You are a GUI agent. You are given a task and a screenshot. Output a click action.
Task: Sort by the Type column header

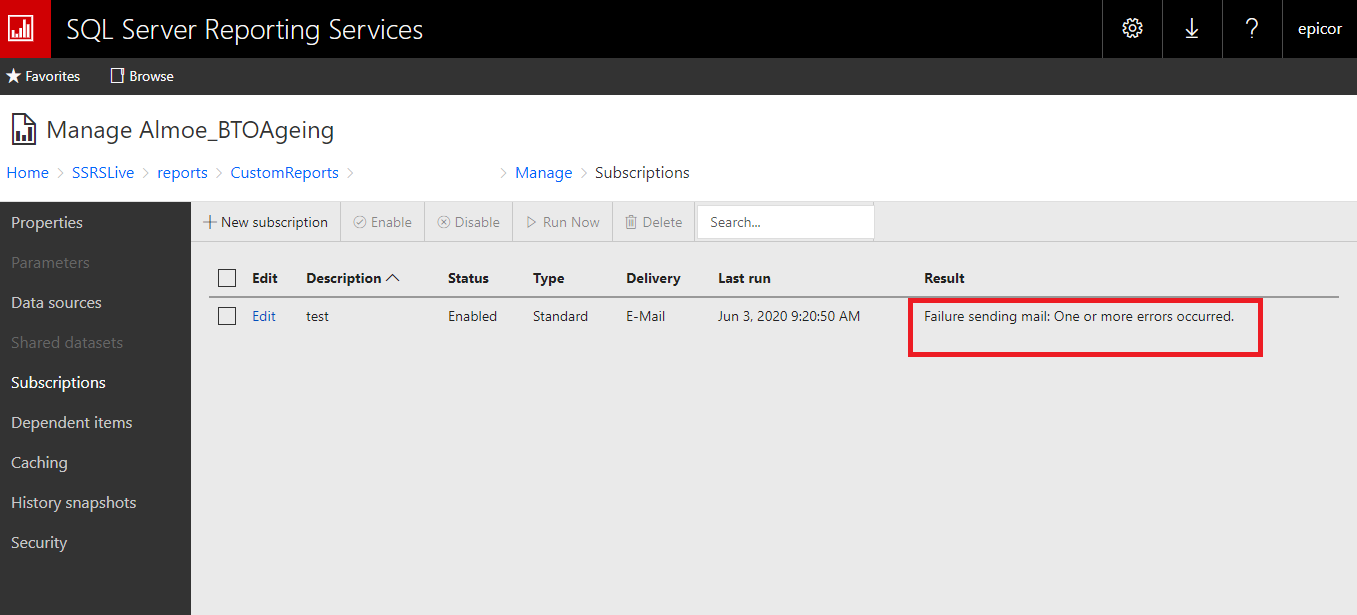click(x=548, y=278)
